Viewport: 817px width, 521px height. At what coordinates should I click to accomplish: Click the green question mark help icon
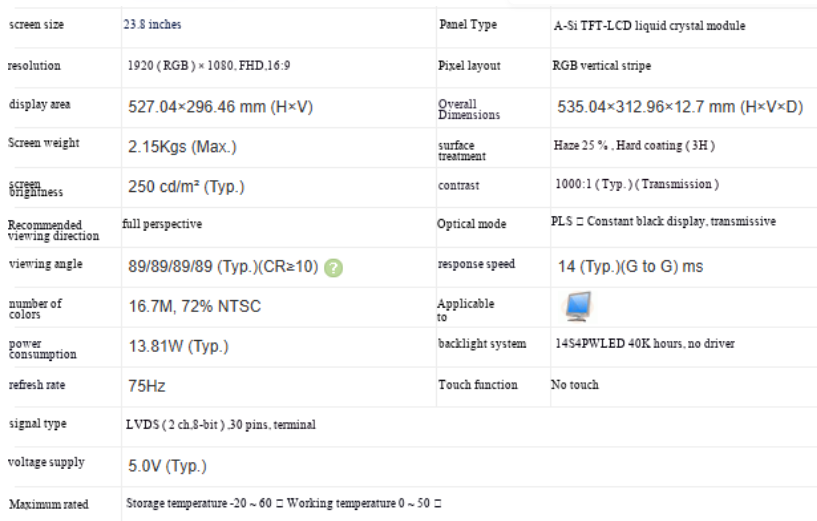click(333, 268)
